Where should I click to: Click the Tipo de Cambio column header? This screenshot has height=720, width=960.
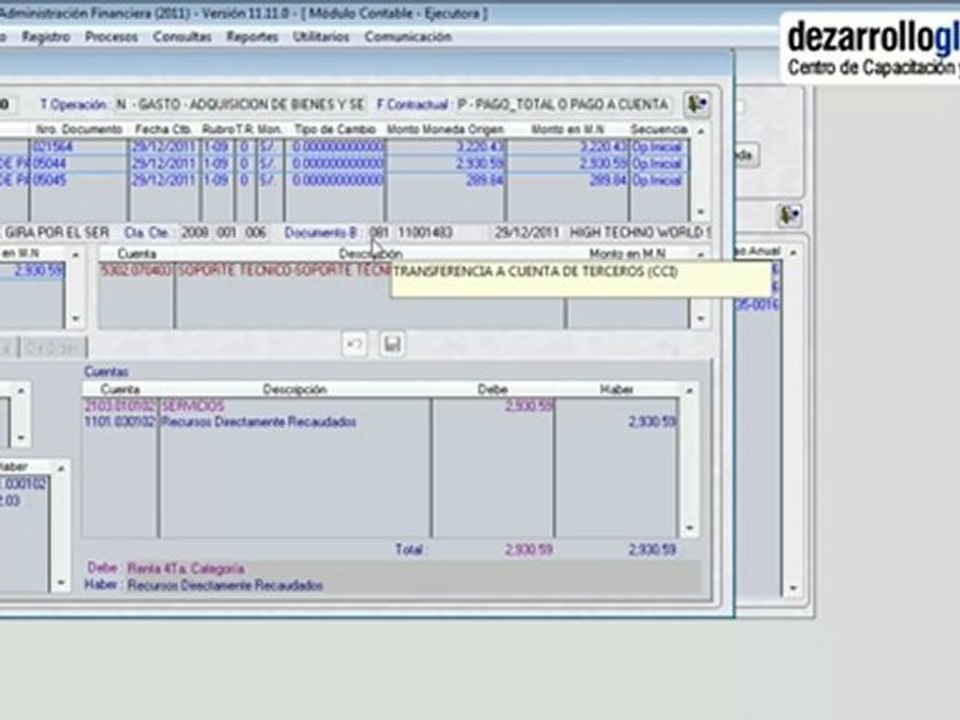pyautogui.click(x=335, y=129)
